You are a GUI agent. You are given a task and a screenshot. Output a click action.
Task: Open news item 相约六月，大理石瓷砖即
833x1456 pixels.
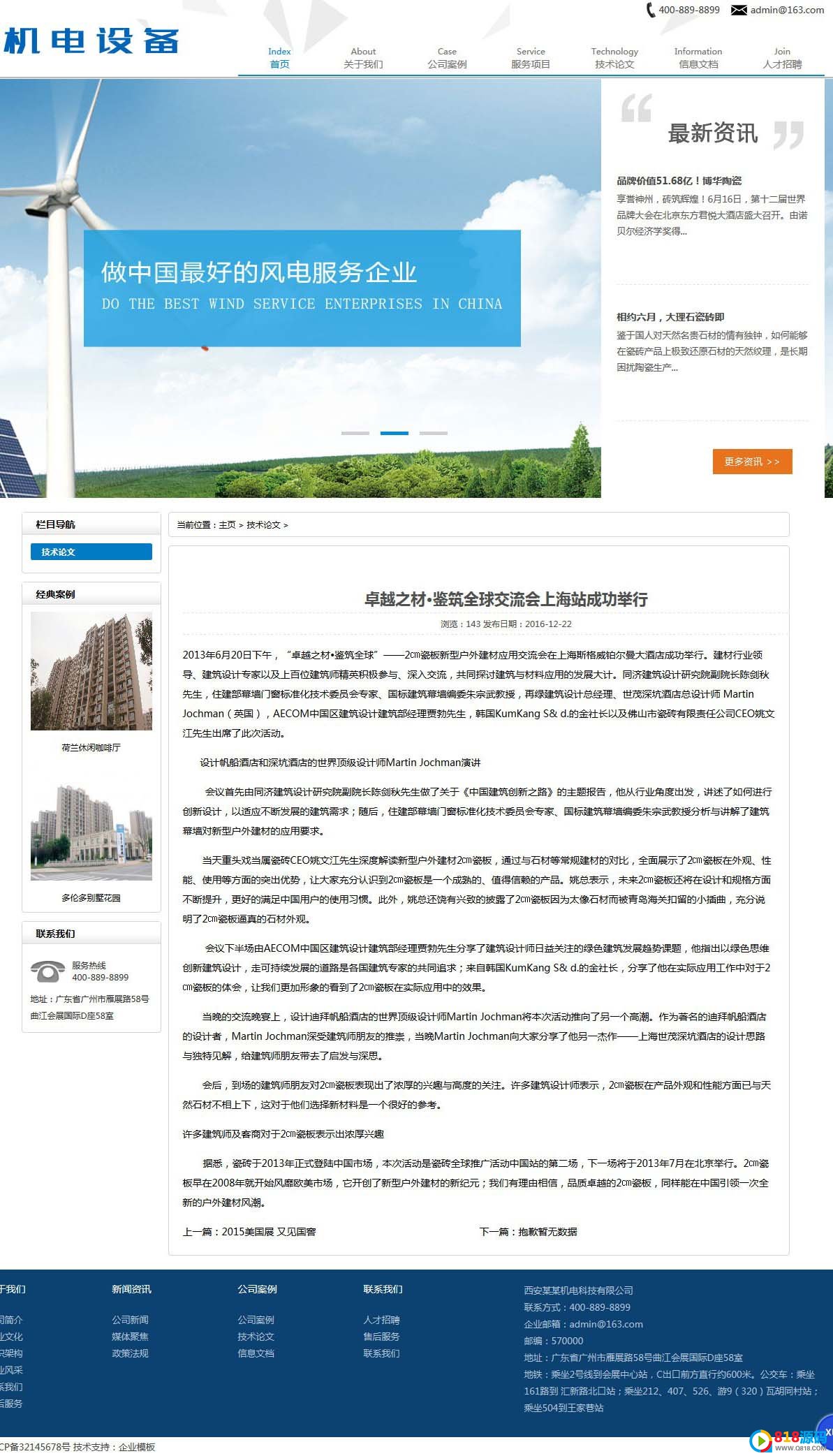[x=670, y=316]
